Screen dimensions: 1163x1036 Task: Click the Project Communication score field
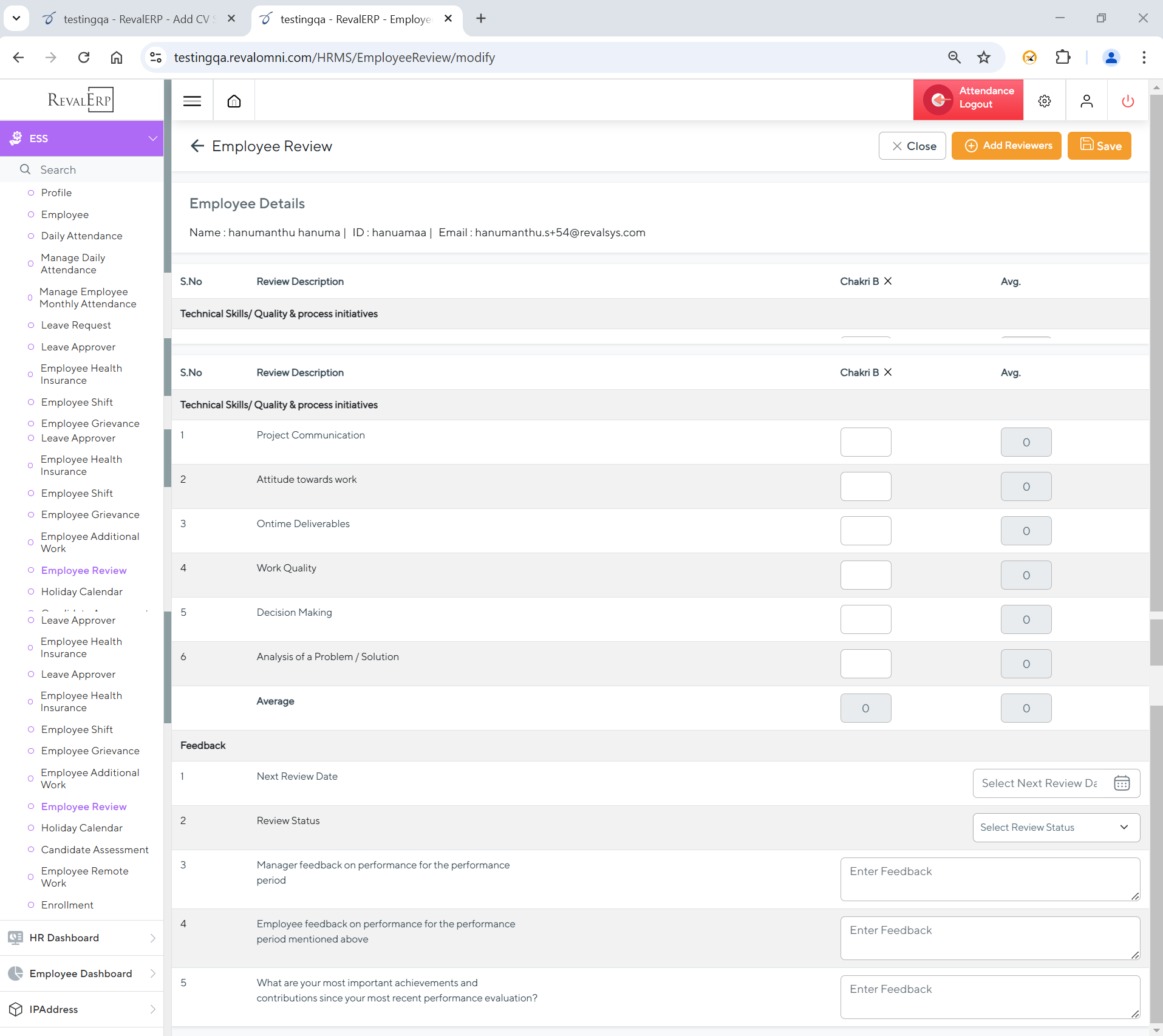tap(865, 442)
